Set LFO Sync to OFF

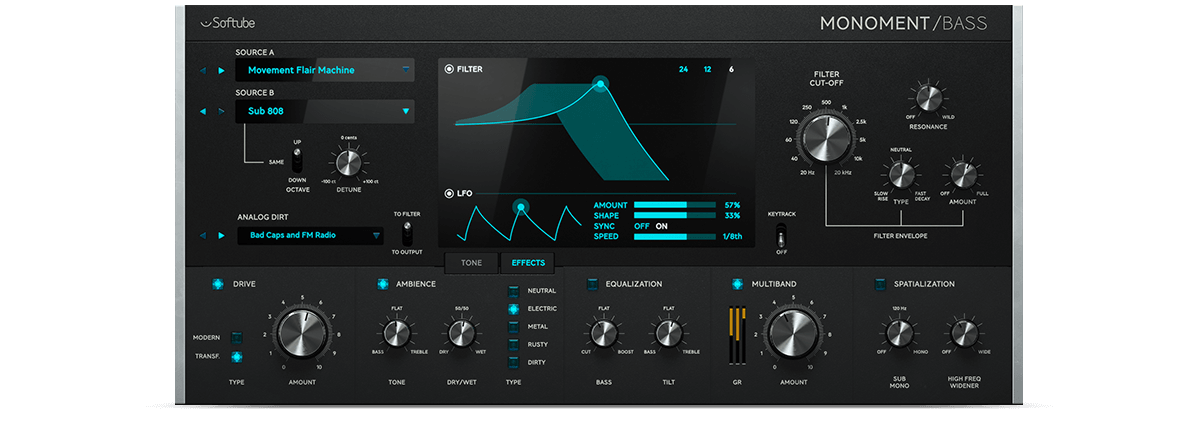[x=642, y=226]
